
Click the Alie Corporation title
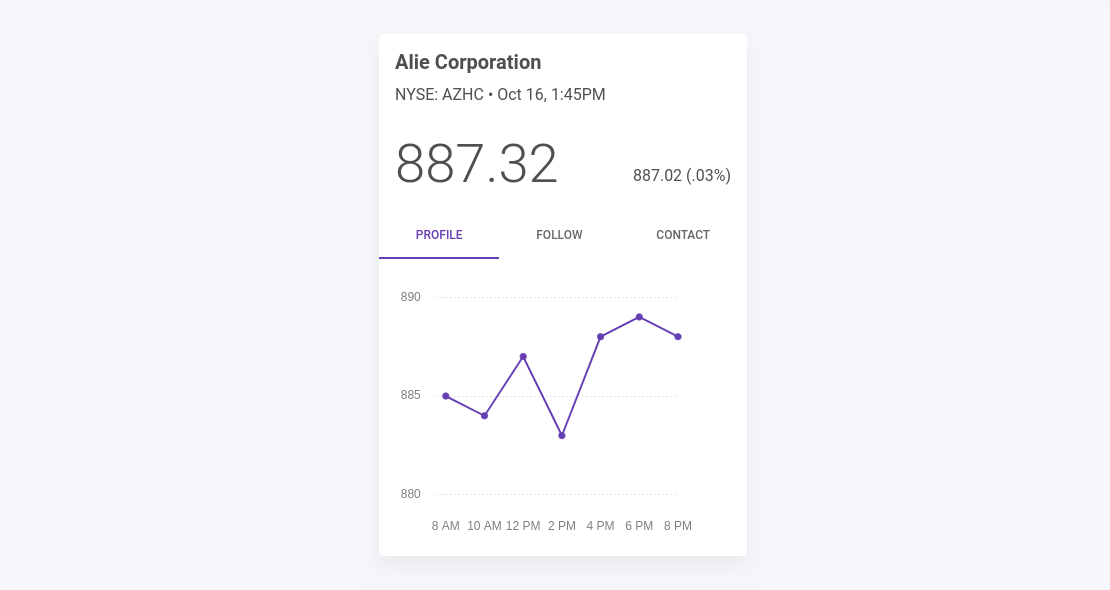(468, 62)
